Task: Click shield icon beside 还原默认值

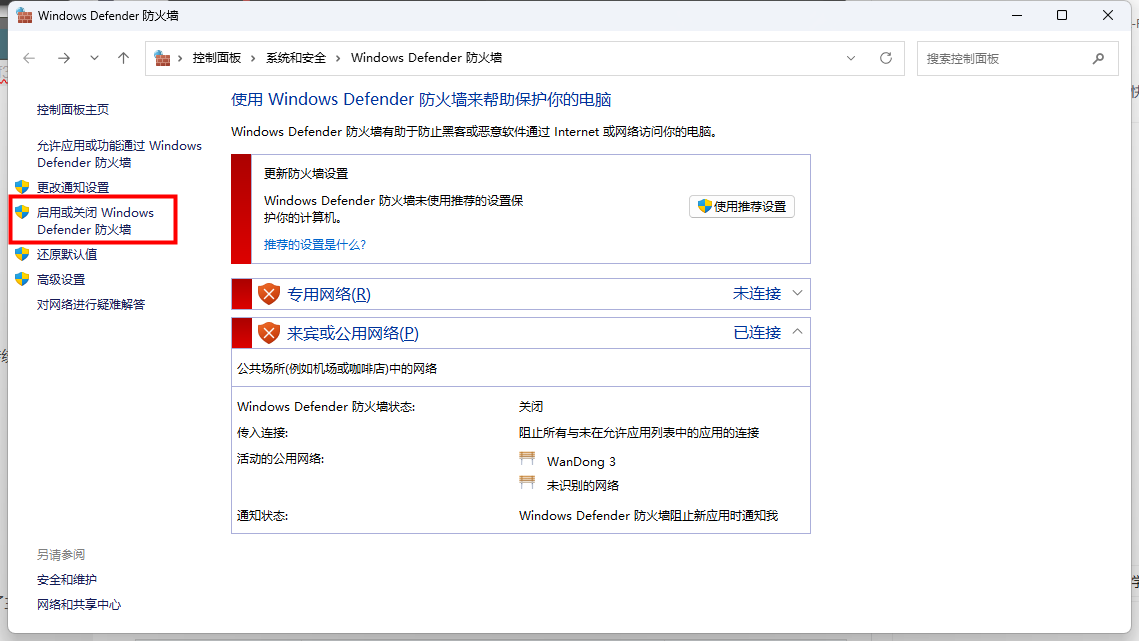Action: click(x=22, y=254)
